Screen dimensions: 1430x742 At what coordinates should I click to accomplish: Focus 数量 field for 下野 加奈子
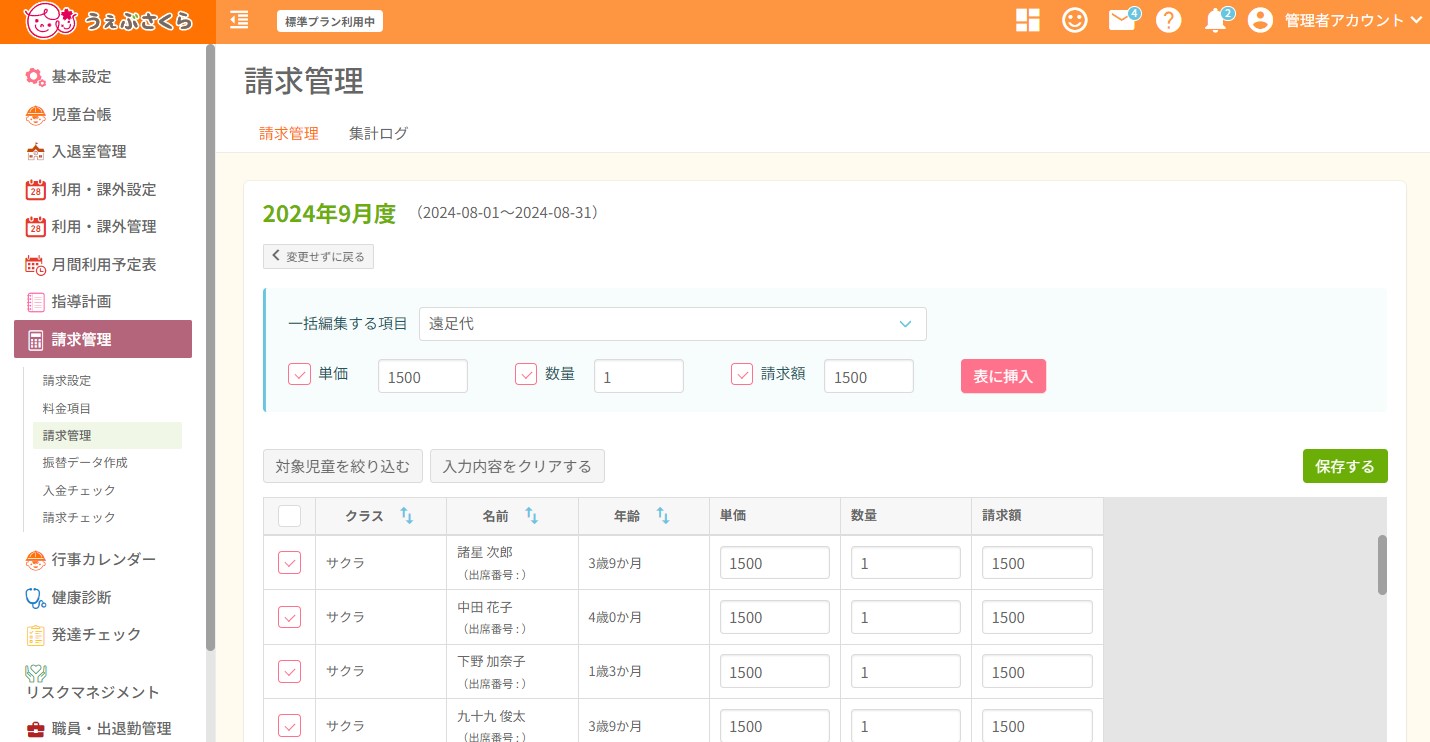click(906, 672)
